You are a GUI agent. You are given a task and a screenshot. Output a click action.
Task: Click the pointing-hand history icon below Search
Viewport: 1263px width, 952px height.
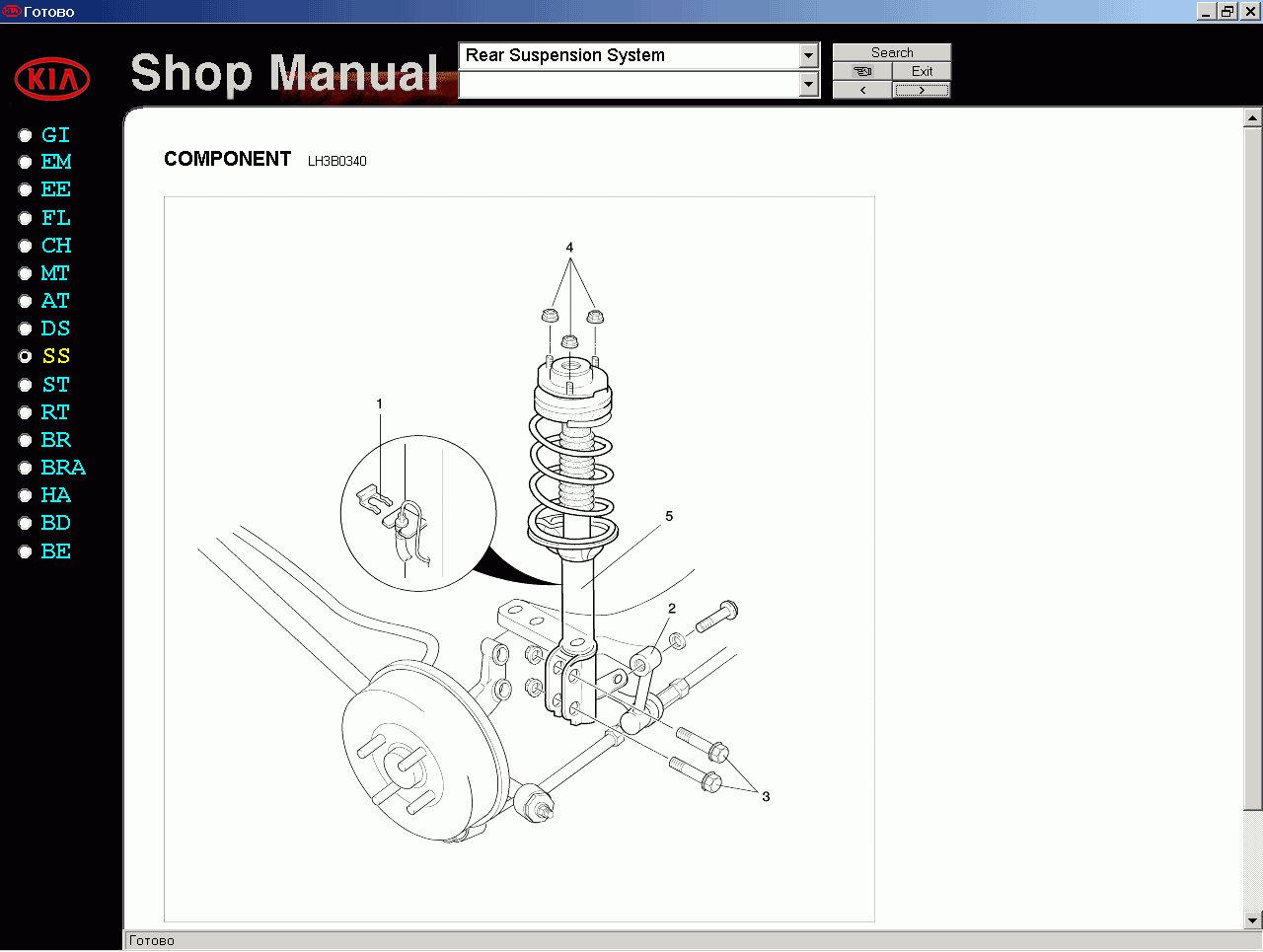coord(861,71)
